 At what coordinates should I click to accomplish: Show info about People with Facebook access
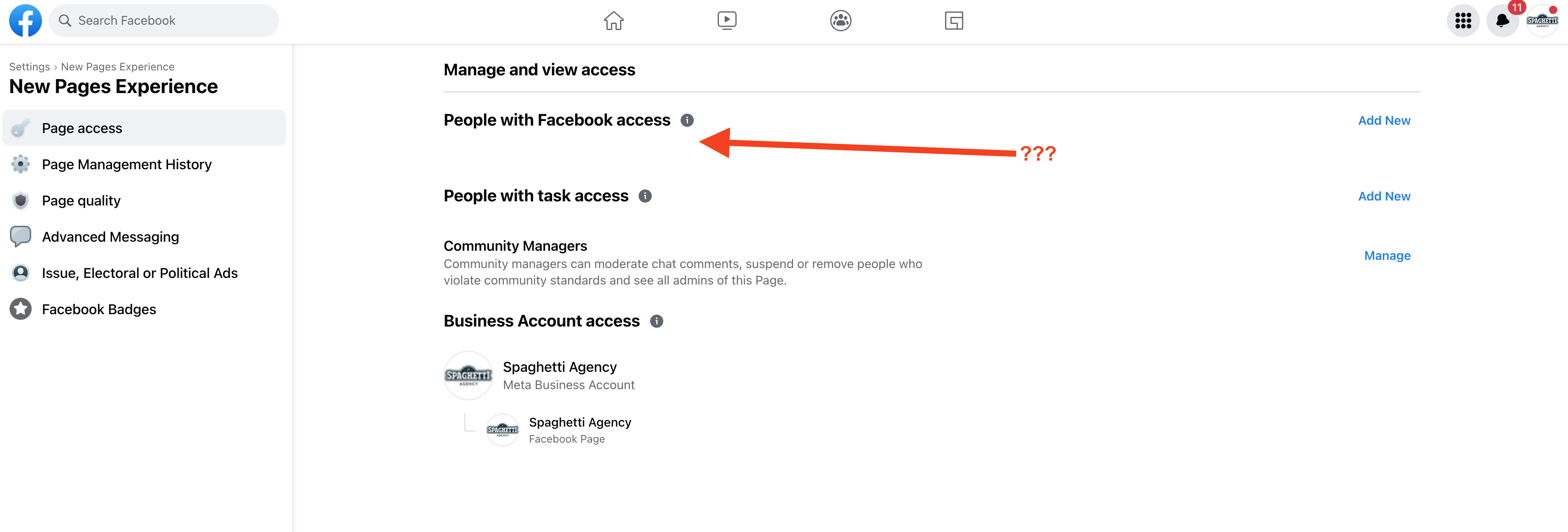(x=687, y=120)
